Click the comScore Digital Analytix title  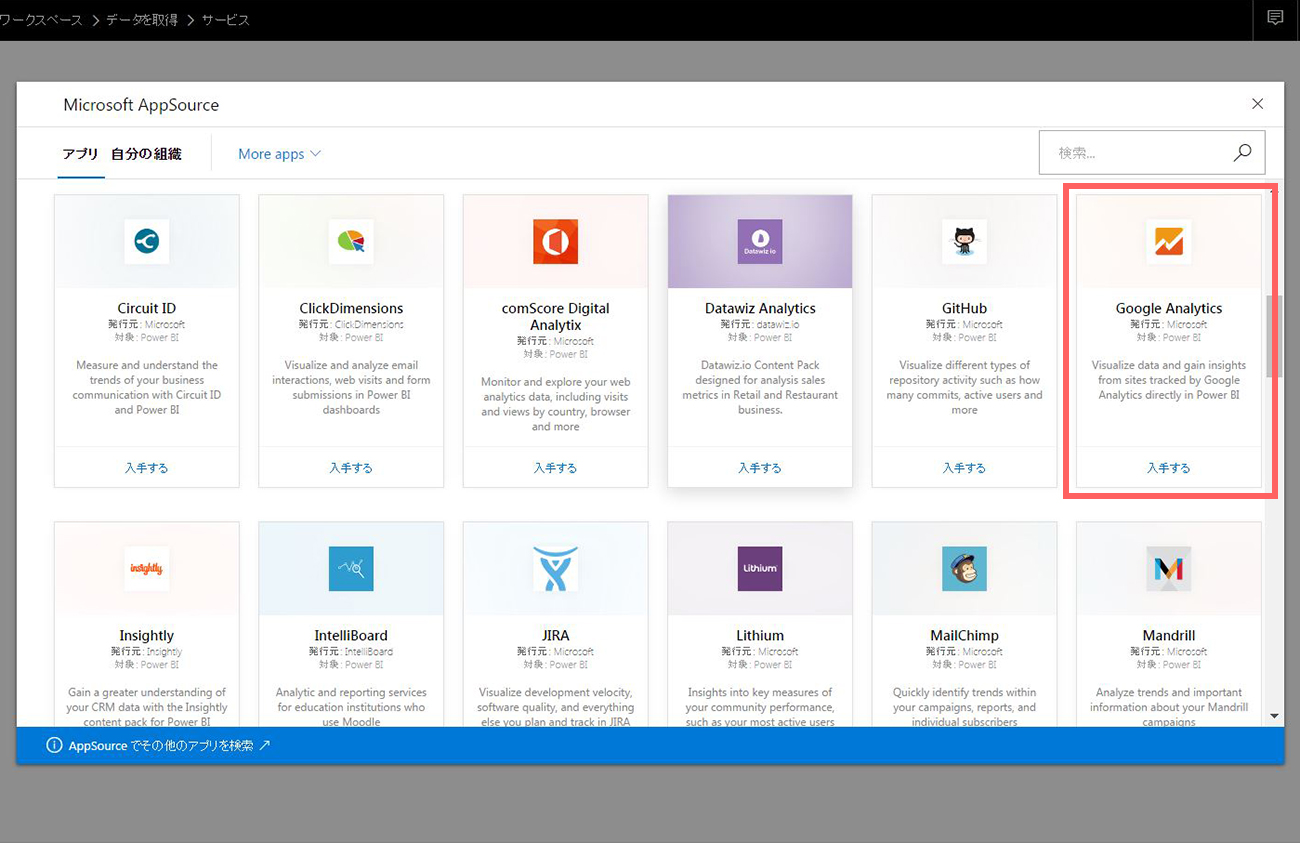tap(555, 316)
